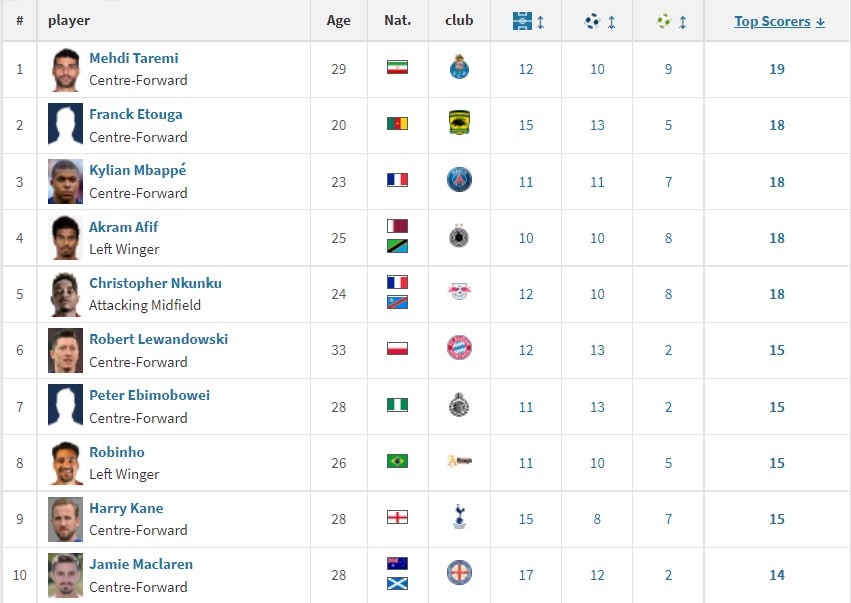Click Franck Etouga's 13 goals value
The image size is (851, 603).
pyautogui.click(x=597, y=125)
